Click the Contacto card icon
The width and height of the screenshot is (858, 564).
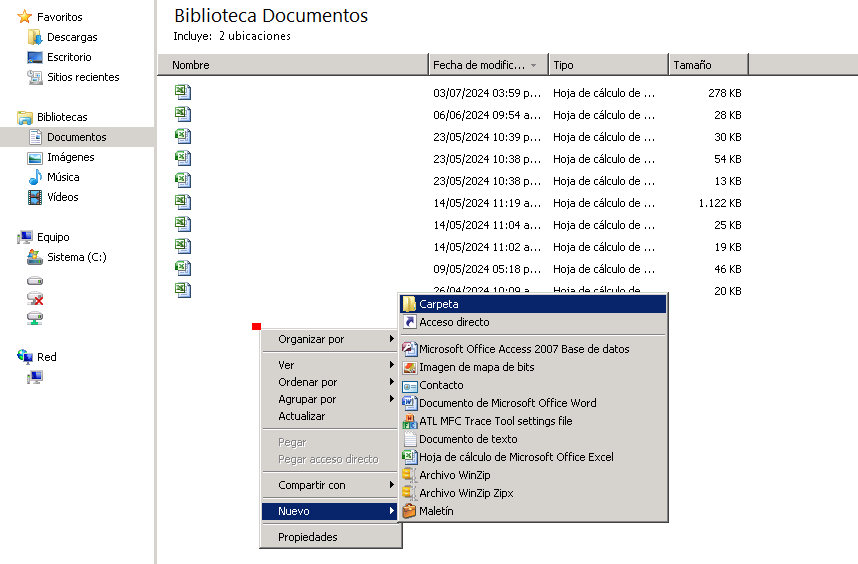tap(409, 386)
